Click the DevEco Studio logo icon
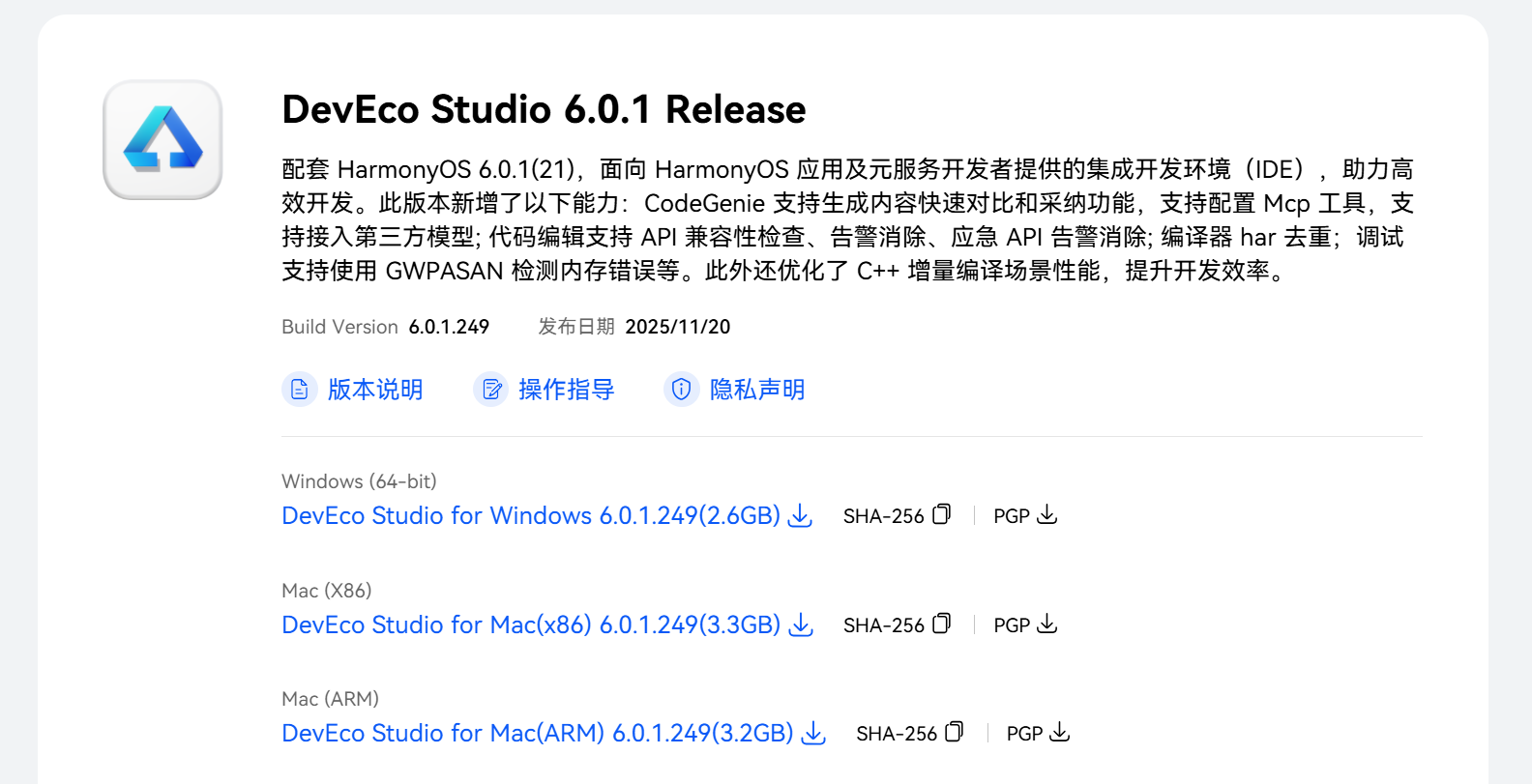This screenshot has width=1532, height=784. coord(162,140)
